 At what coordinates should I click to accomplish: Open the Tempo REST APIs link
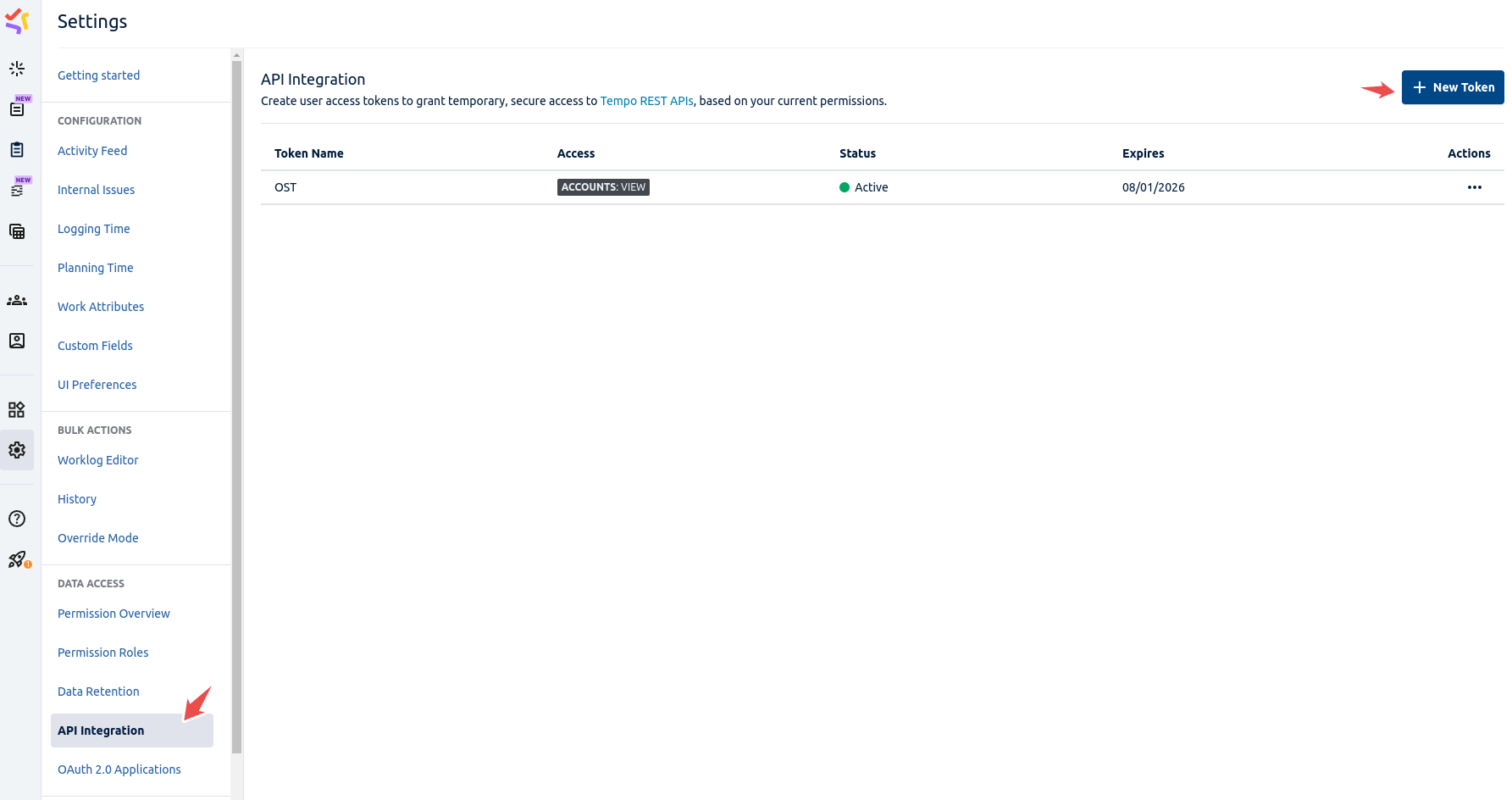tap(646, 101)
